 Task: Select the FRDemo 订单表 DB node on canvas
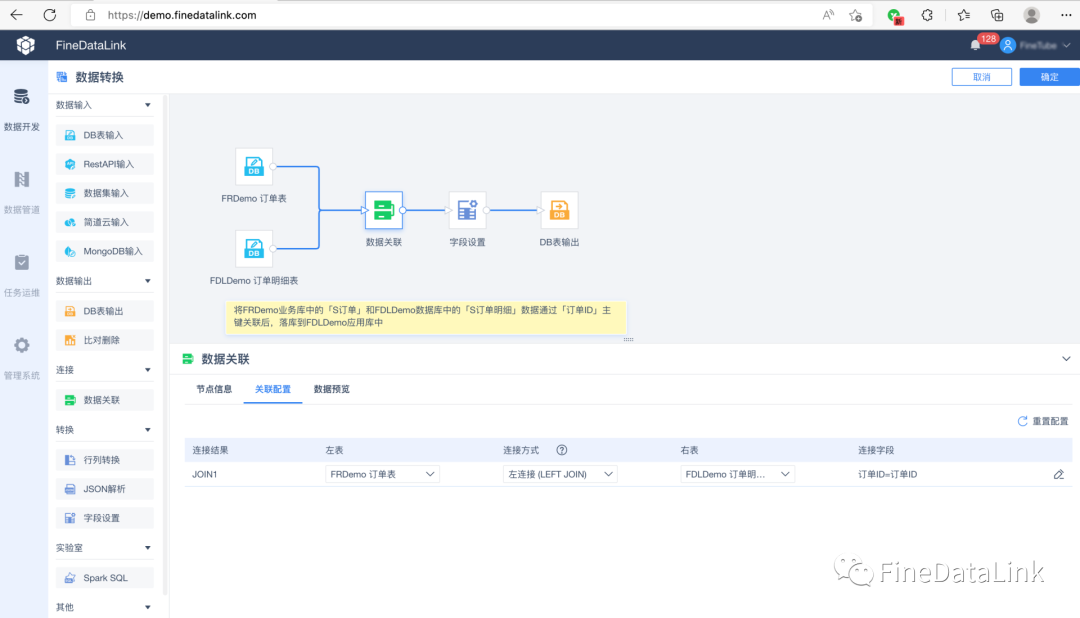(253, 167)
